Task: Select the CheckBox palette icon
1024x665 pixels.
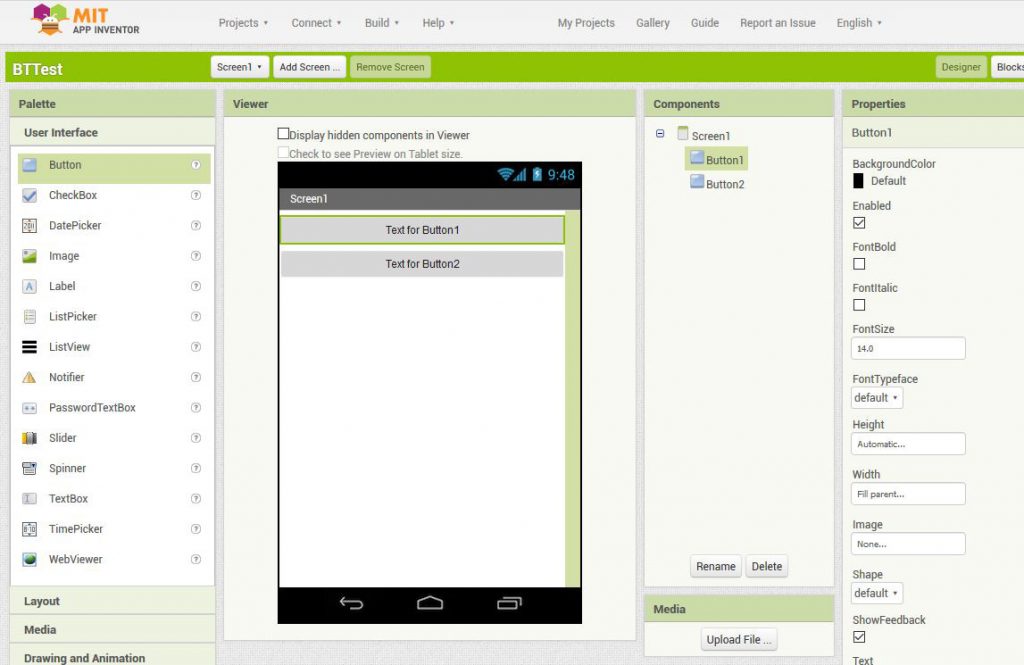Action: coord(29,195)
